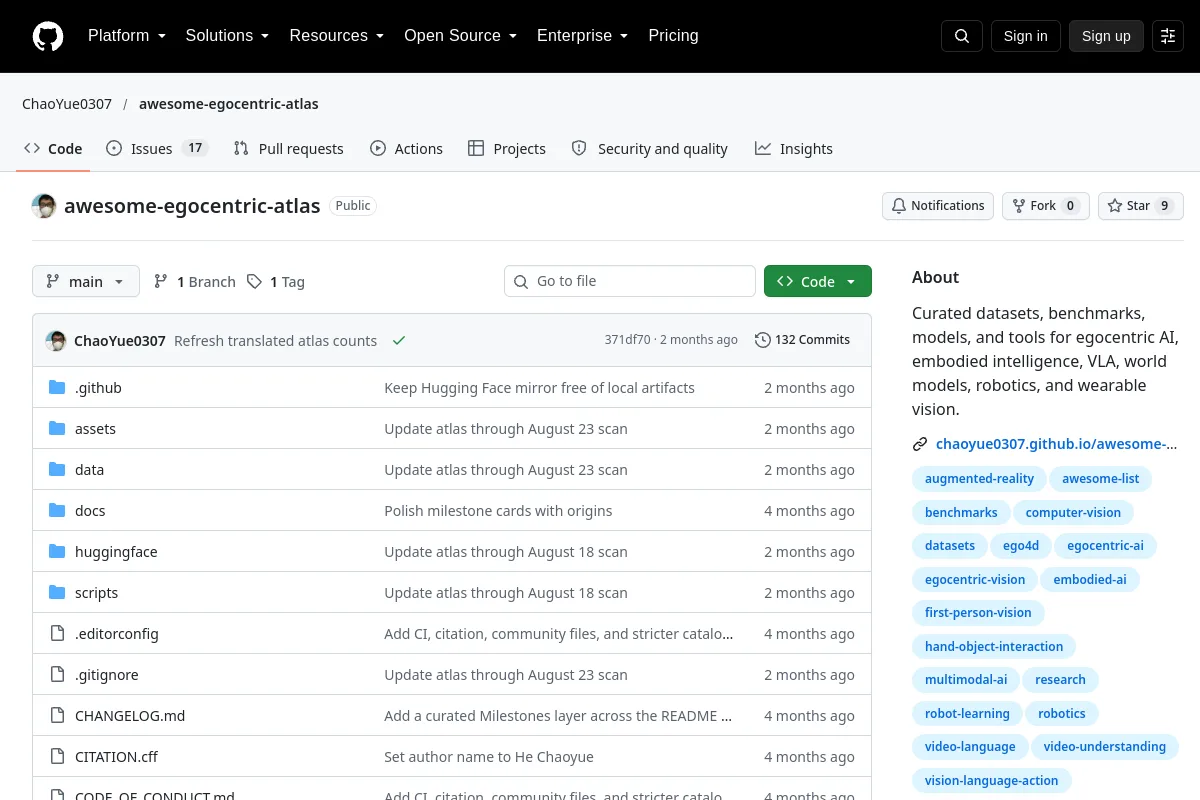Switch to the Projects tab

pos(507,149)
